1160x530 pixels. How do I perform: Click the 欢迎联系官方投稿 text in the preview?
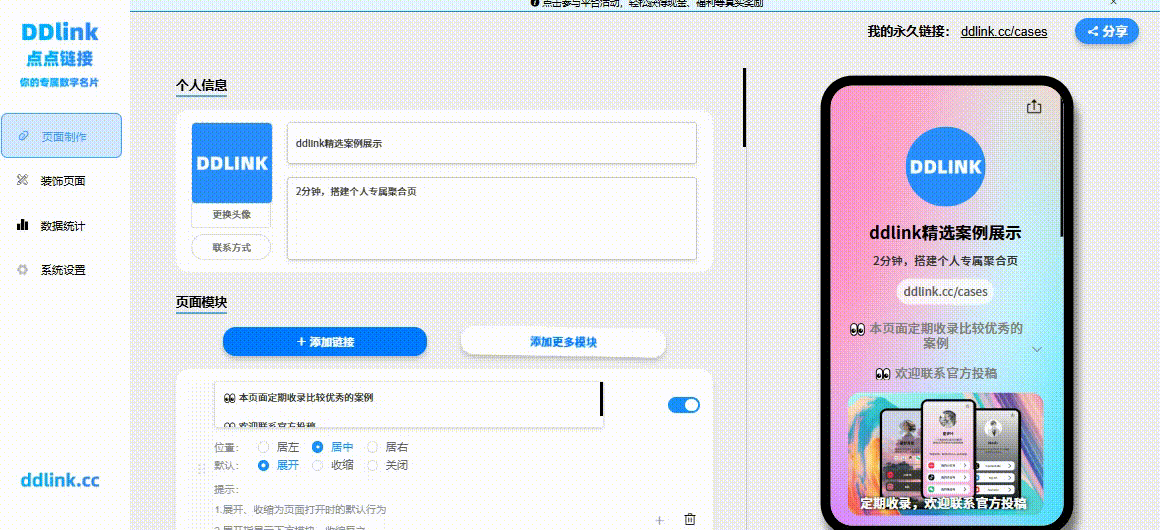pos(936,374)
